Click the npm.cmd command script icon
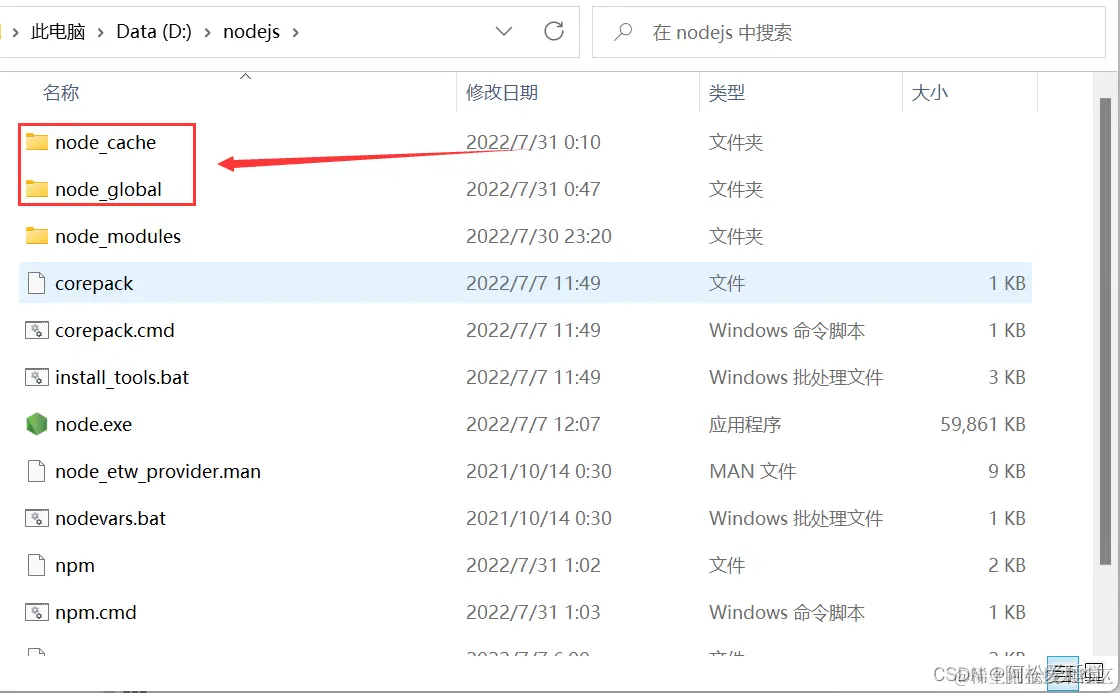This screenshot has width=1120, height=693. 37,612
